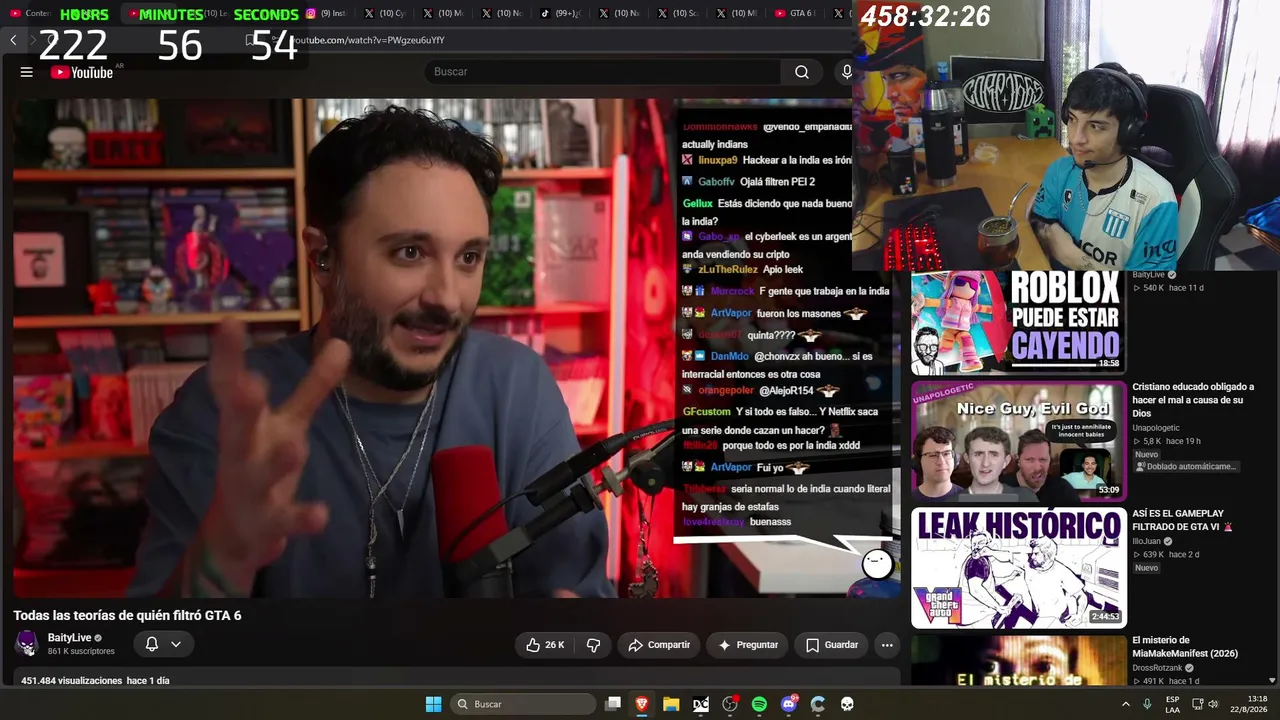Click the main video player area
Screen dimensions: 1280x720
[456, 348]
